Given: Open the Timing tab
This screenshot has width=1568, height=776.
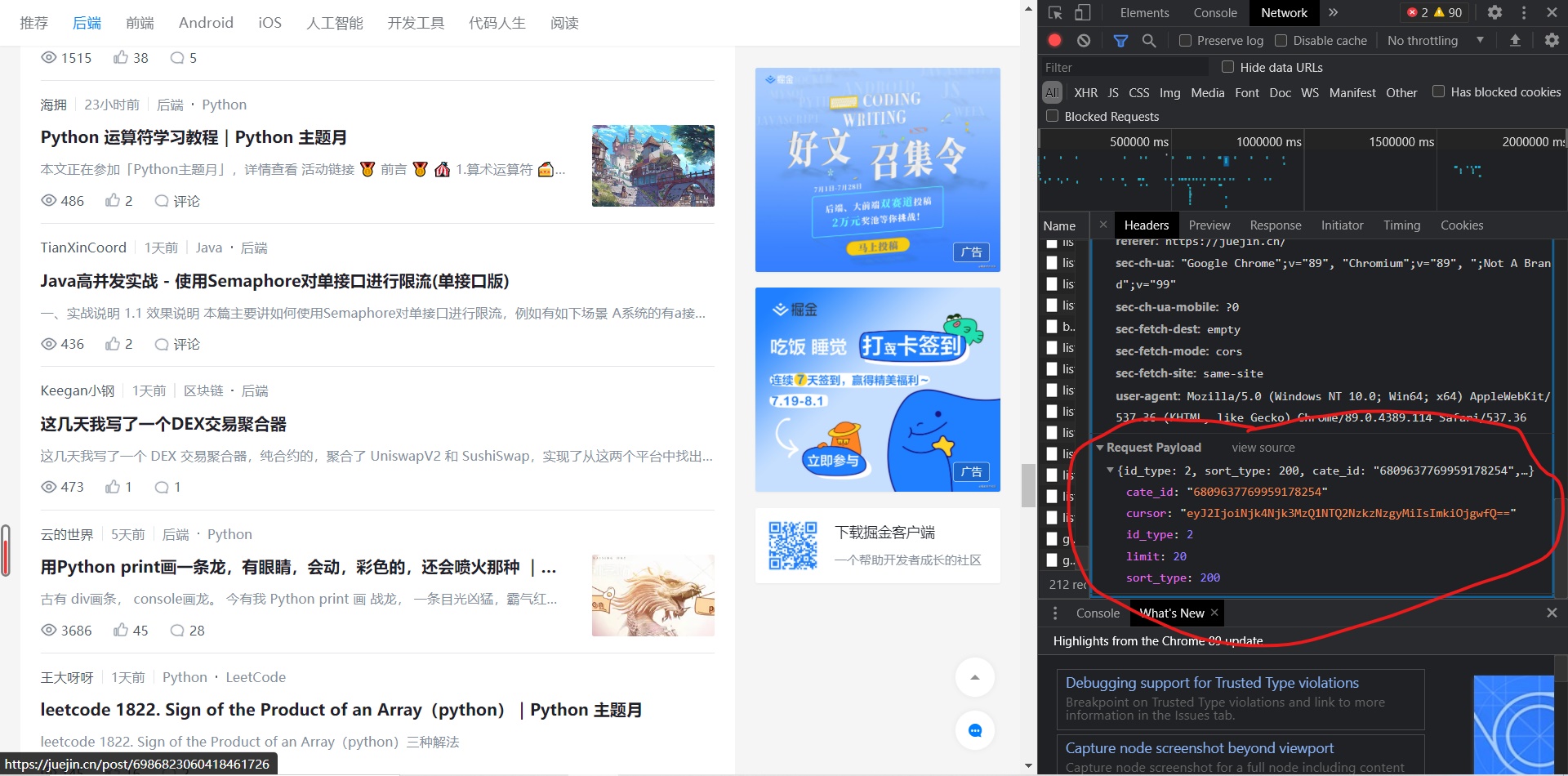Looking at the screenshot, I should [x=1402, y=225].
